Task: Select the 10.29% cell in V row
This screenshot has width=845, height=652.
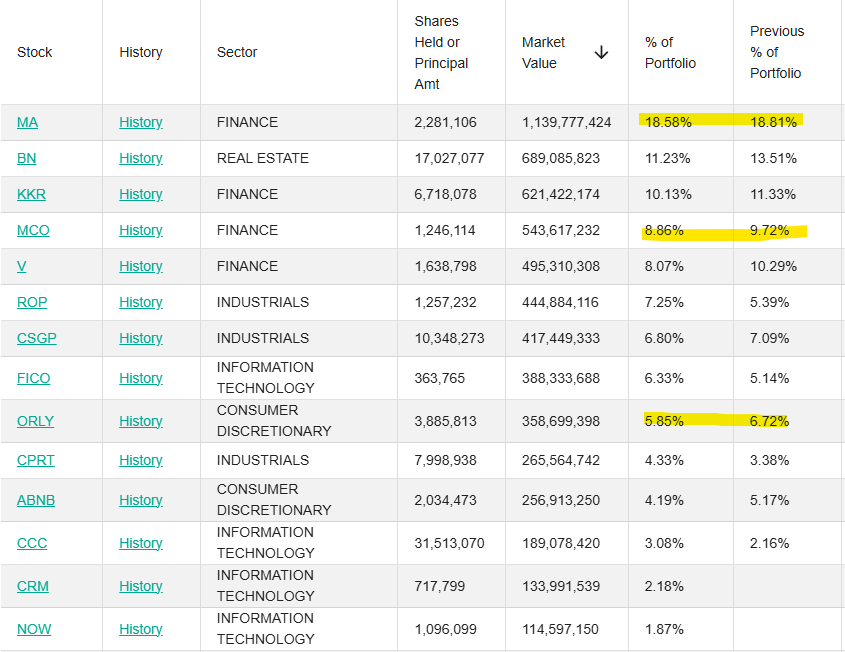Action: [x=773, y=266]
